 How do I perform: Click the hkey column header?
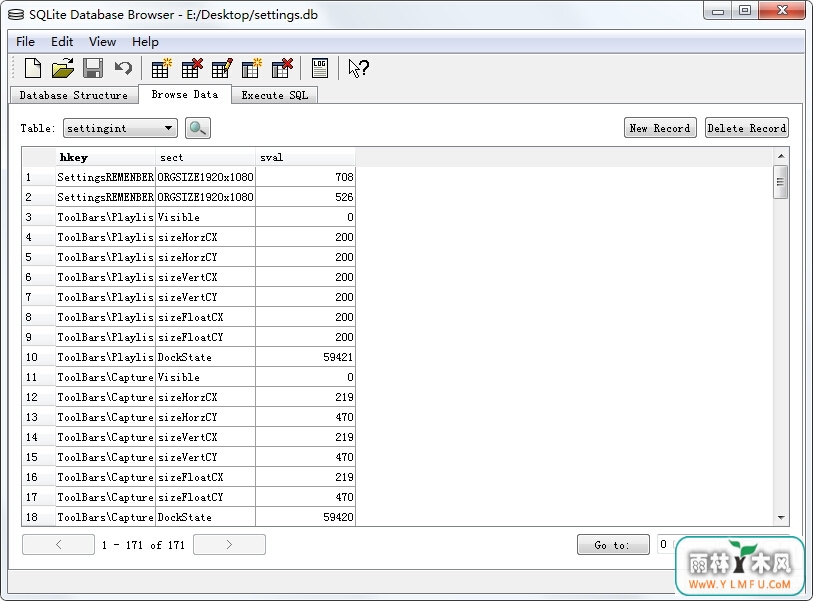105,158
